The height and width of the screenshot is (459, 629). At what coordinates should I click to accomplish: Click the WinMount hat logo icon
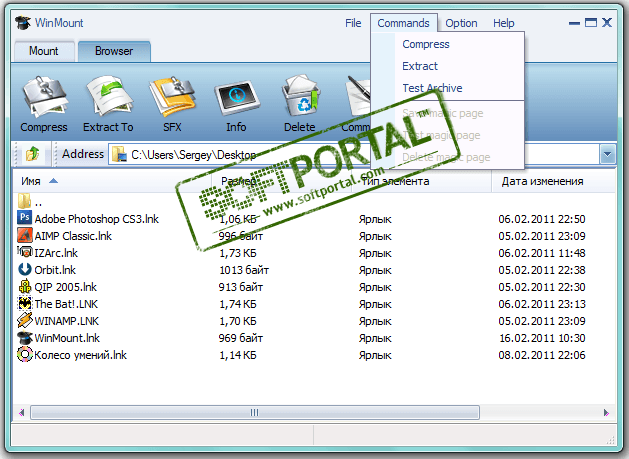(23, 23)
